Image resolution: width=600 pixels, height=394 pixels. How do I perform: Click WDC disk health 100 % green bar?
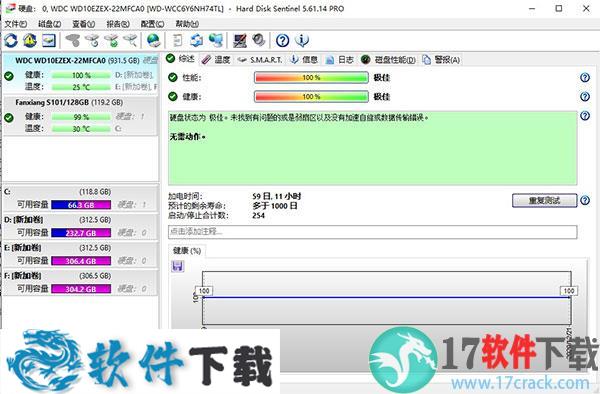pos(81,75)
